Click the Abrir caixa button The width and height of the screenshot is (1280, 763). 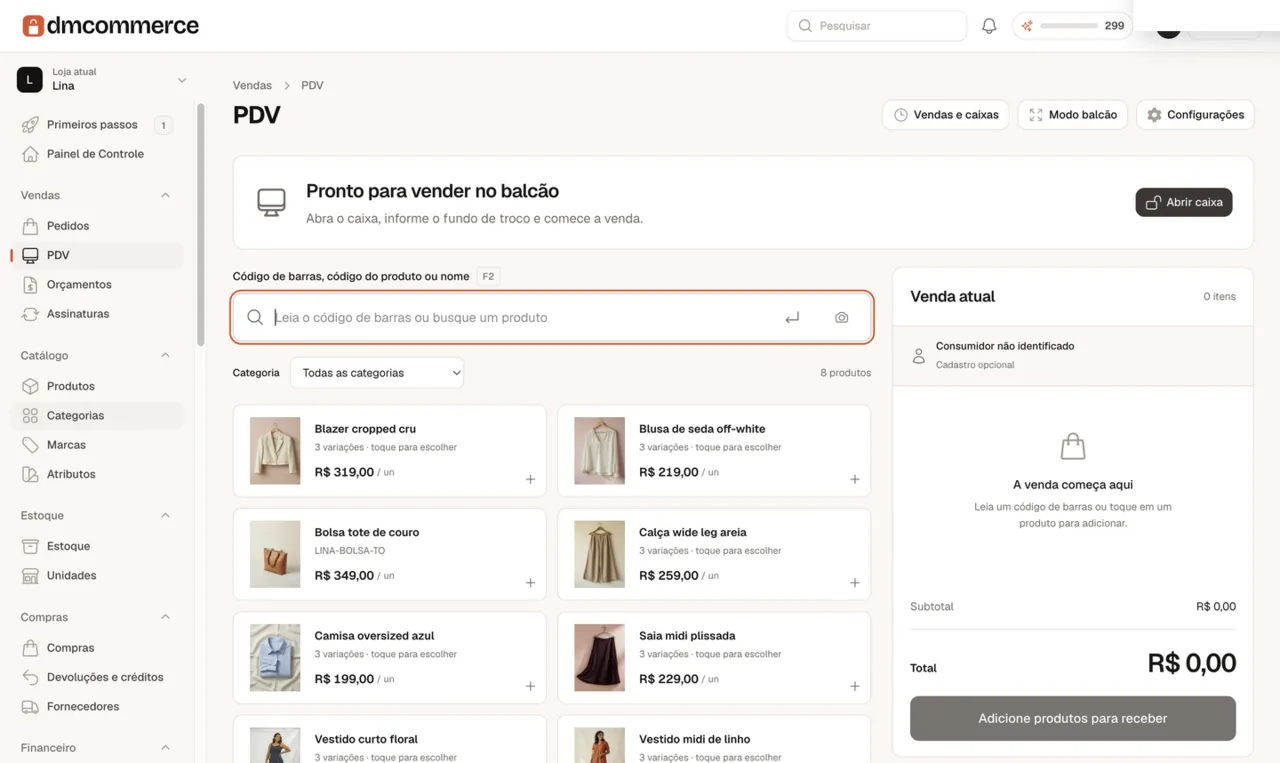[x=1184, y=202]
